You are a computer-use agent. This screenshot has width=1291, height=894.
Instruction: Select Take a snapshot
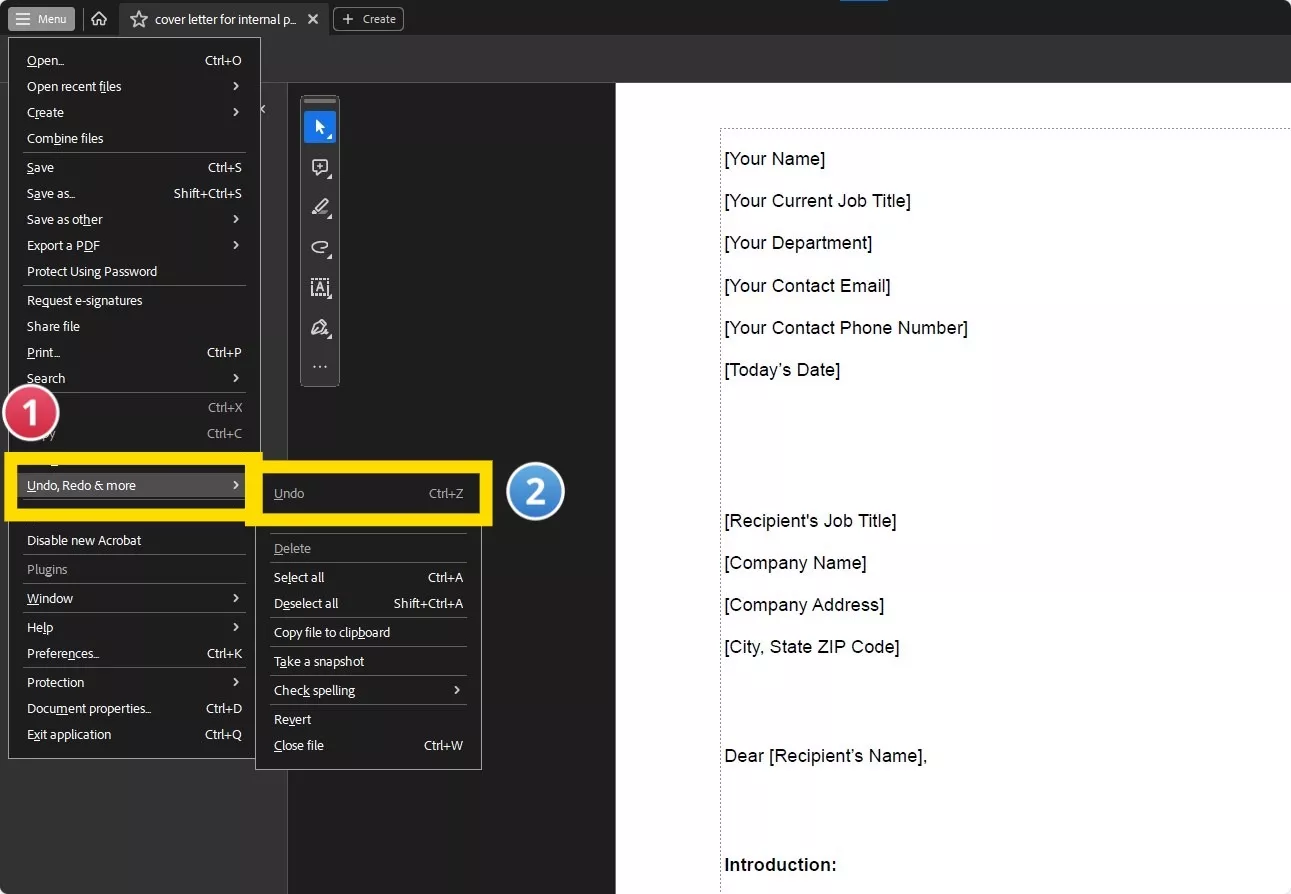(x=318, y=661)
